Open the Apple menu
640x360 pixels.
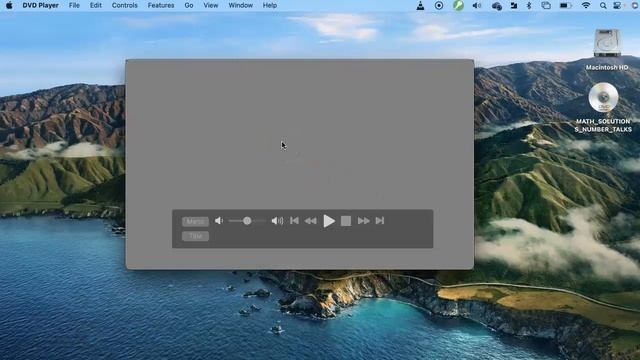[x=9, y=5]
